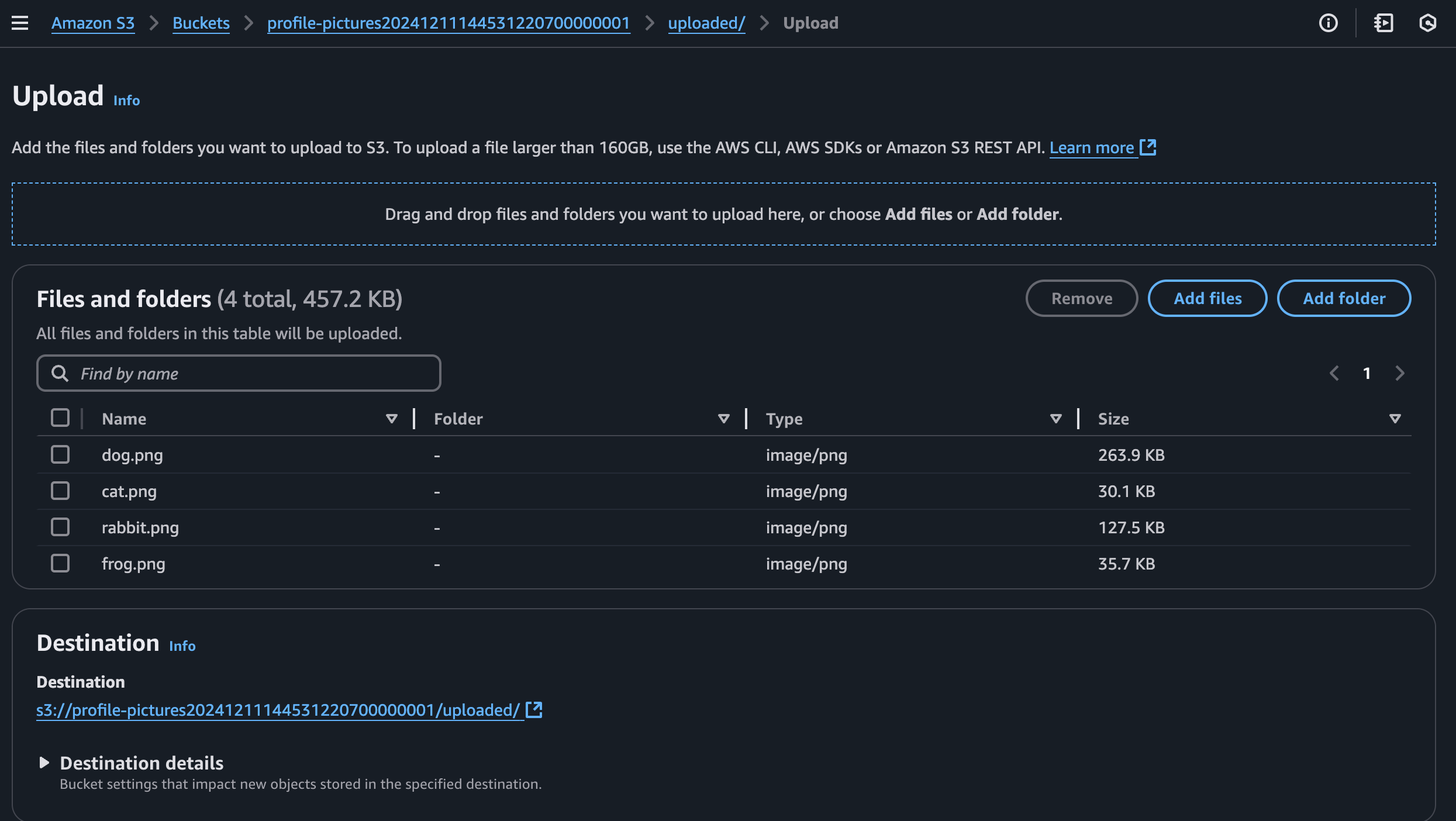Select the dog.png checkbox

(60, 454)
